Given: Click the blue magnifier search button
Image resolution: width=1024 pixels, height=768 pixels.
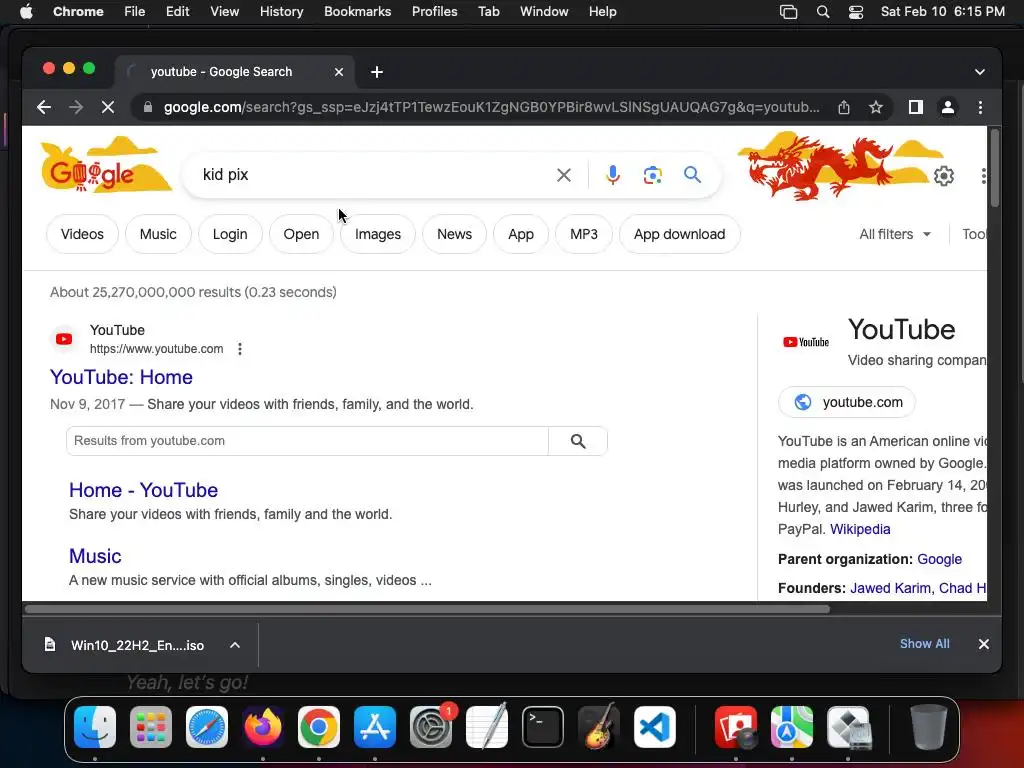Looking at the screenshot, I should (692, 174).
